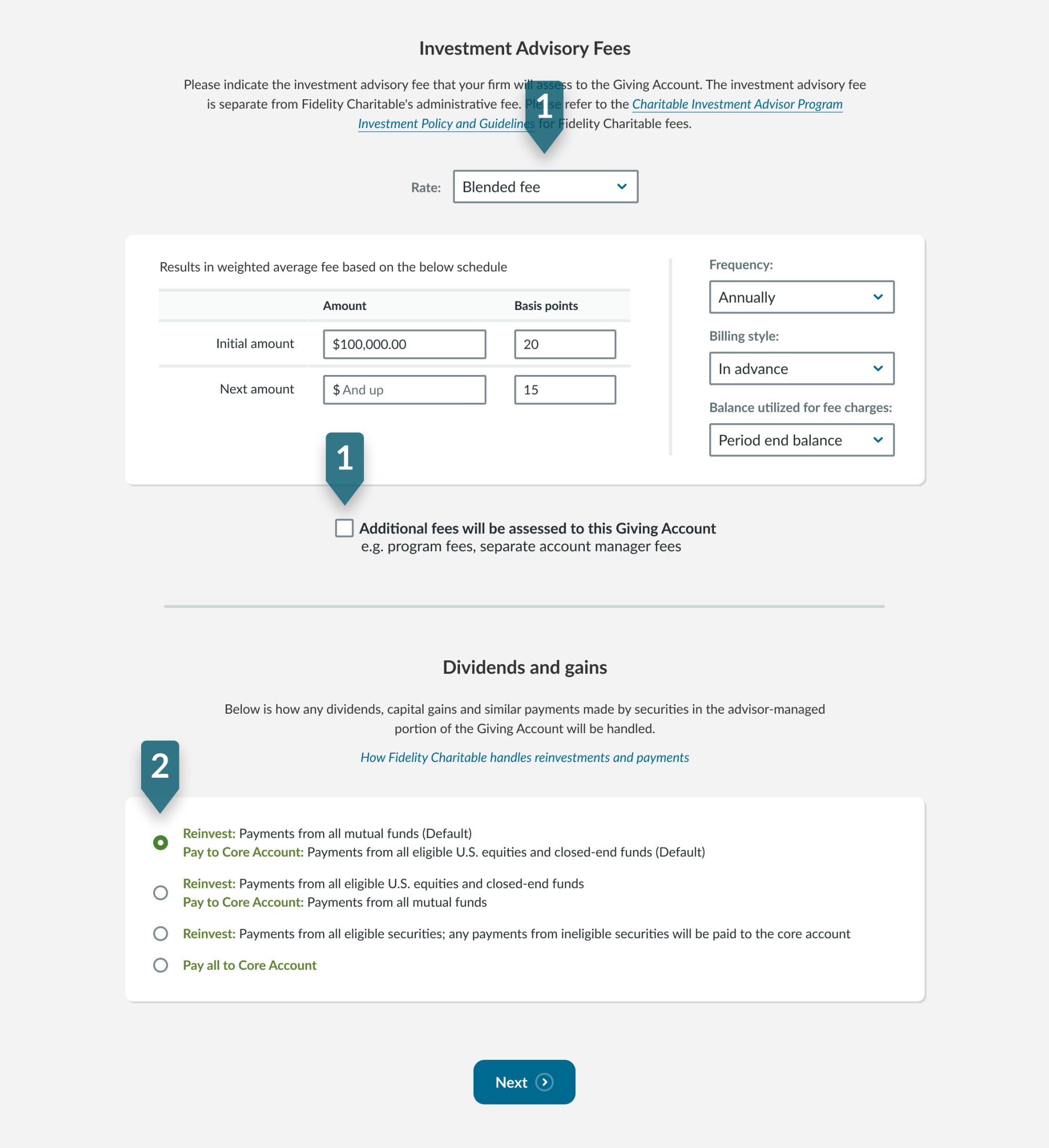Expand balance utilized for fee charges
This screenshot has height=1148, width=1049.
tap(800, 438)
